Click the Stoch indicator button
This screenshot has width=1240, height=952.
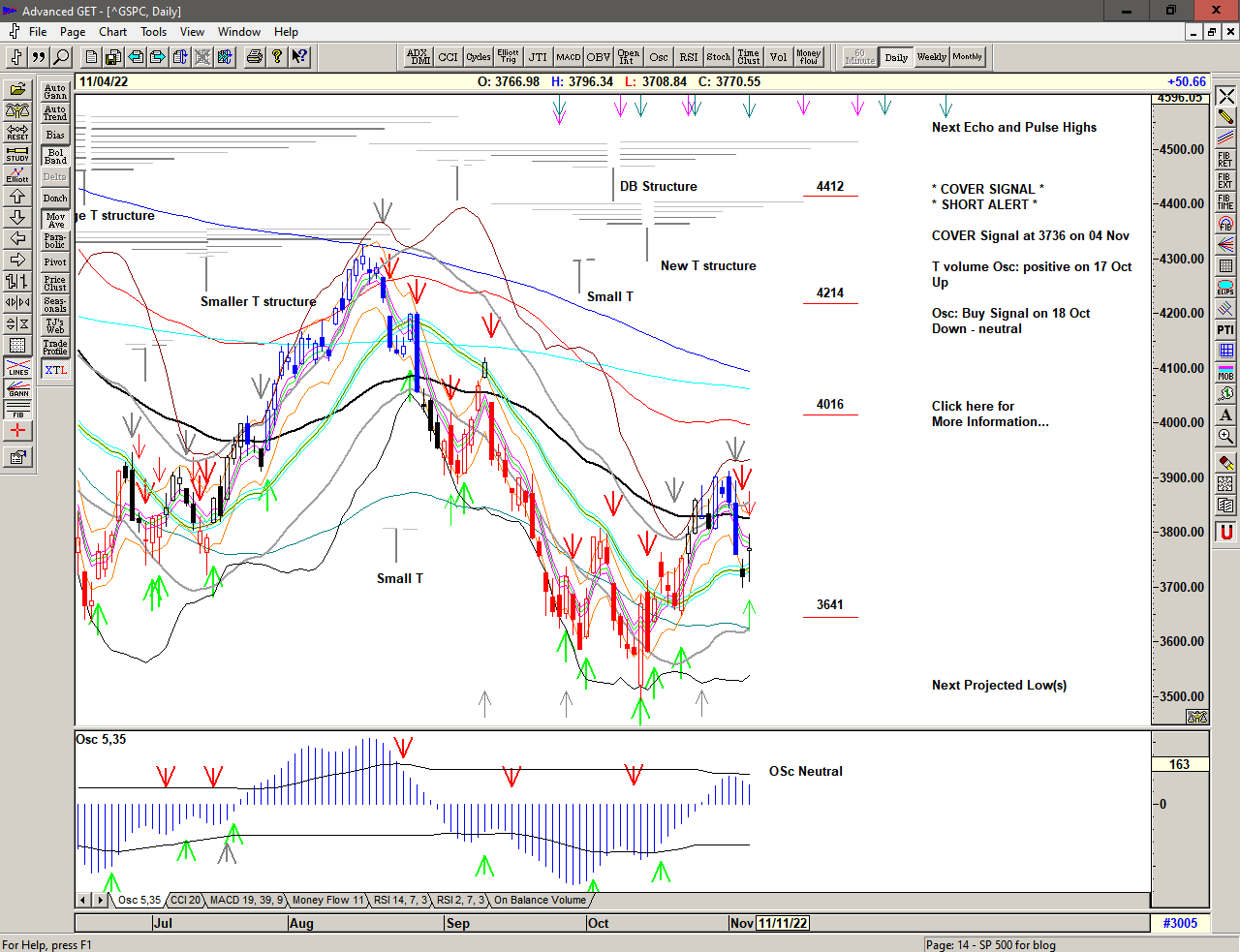pos(718,57)
